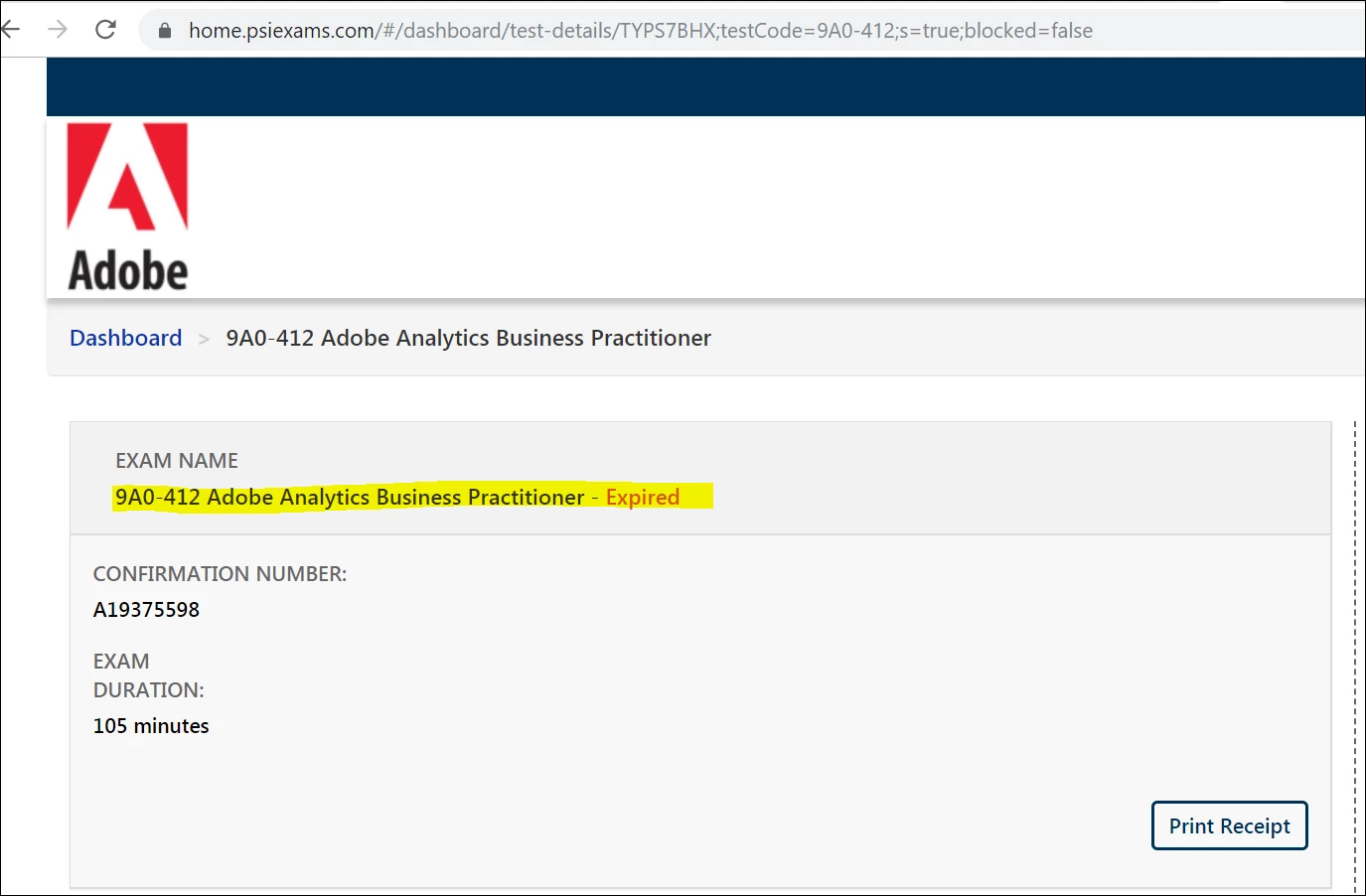
Task: Click the browser reload icon
Action: (105, 30)
